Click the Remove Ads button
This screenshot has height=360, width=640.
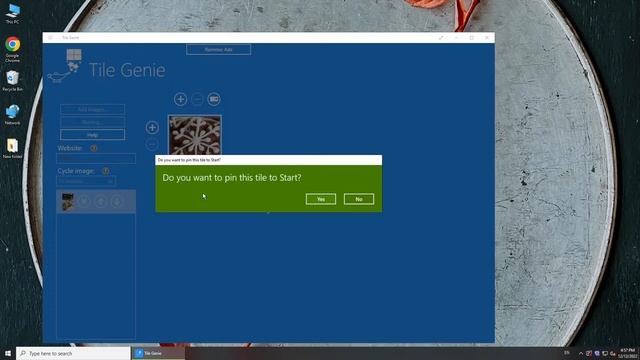pyautogui.click(x=218, y=49)
